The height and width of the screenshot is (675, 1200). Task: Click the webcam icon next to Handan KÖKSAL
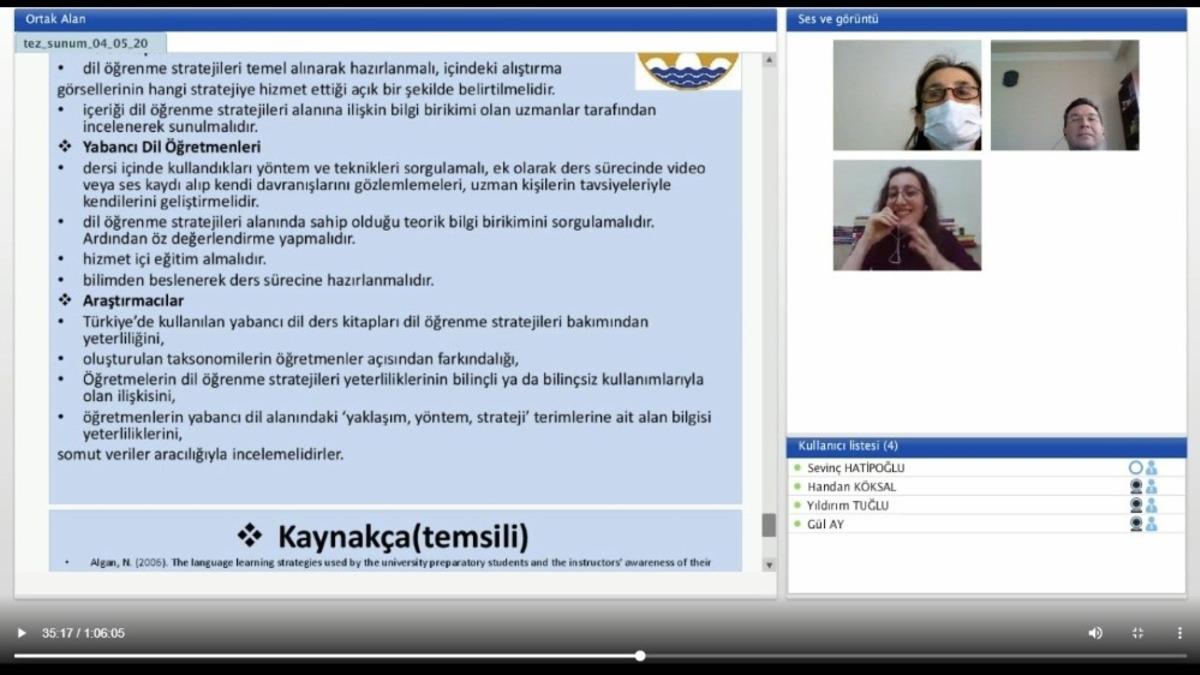click(1136, 487)
